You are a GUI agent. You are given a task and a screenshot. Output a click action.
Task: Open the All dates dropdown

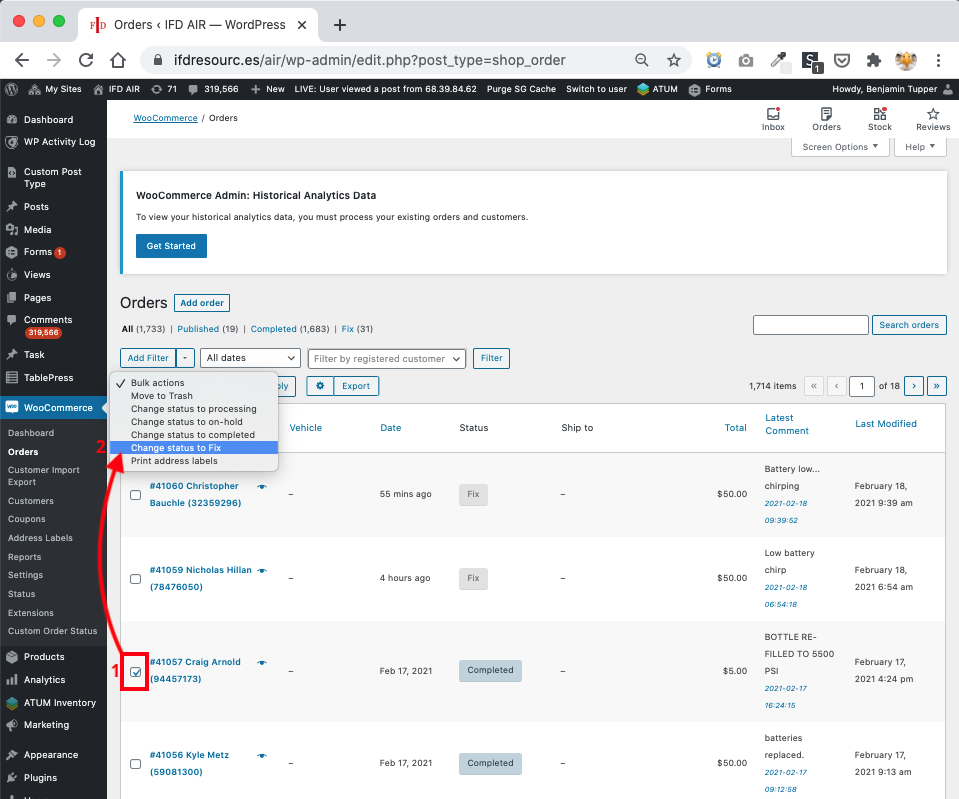point(250,358)
